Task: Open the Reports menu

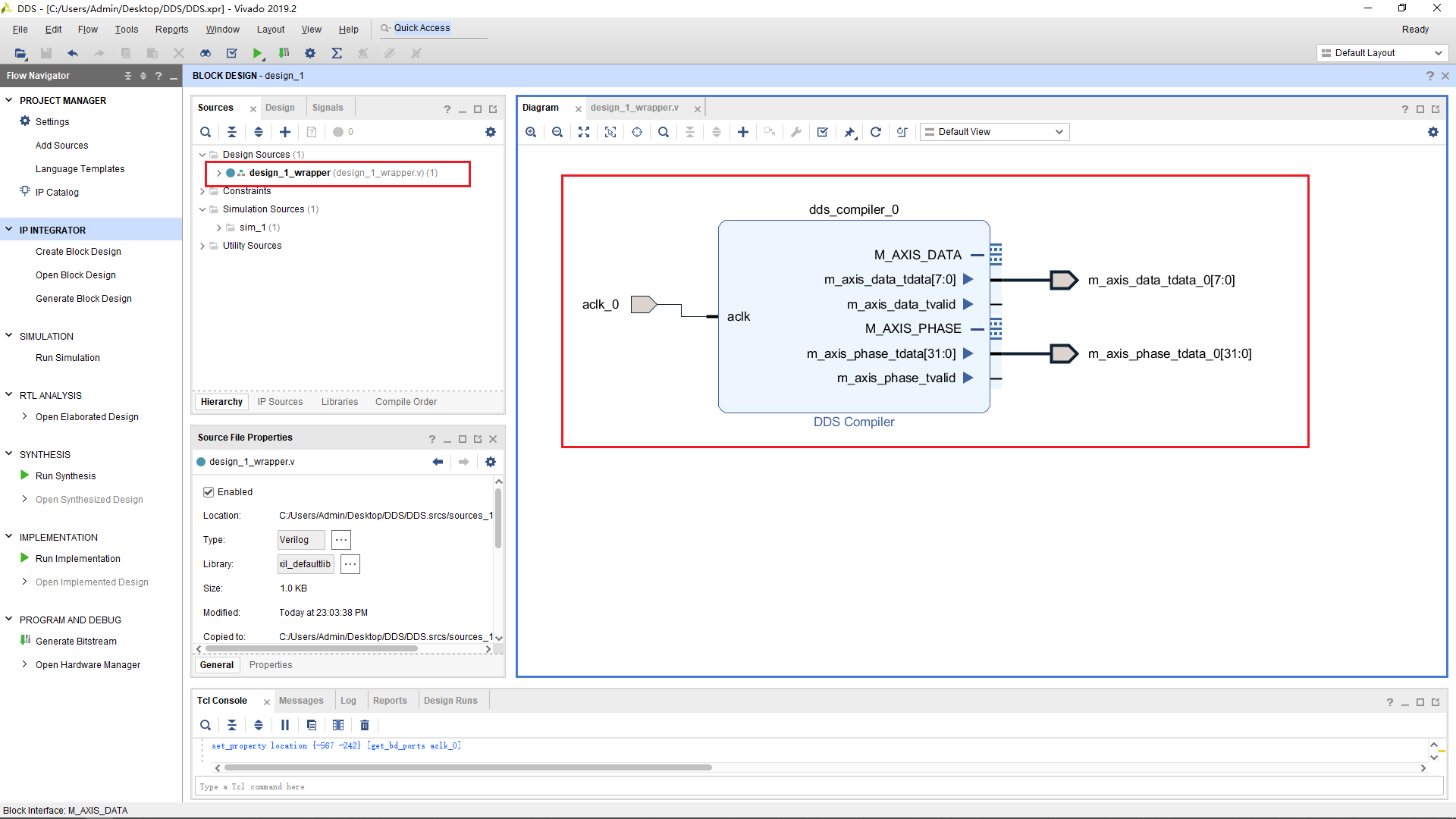Action: tap(171, 30)
